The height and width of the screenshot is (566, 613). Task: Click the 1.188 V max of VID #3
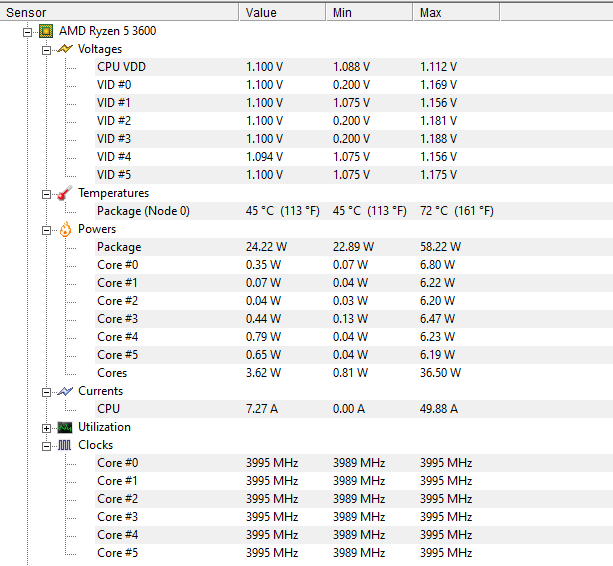coord(438,139)
